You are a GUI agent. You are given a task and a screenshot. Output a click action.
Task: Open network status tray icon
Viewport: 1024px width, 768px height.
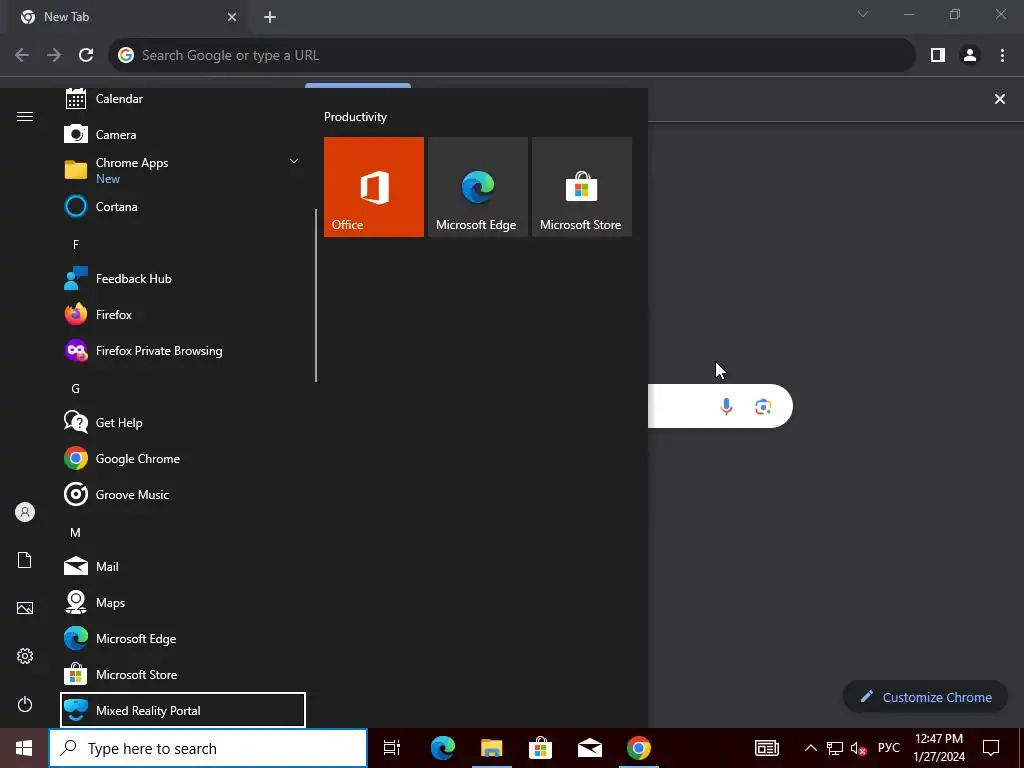pos(835,748)
